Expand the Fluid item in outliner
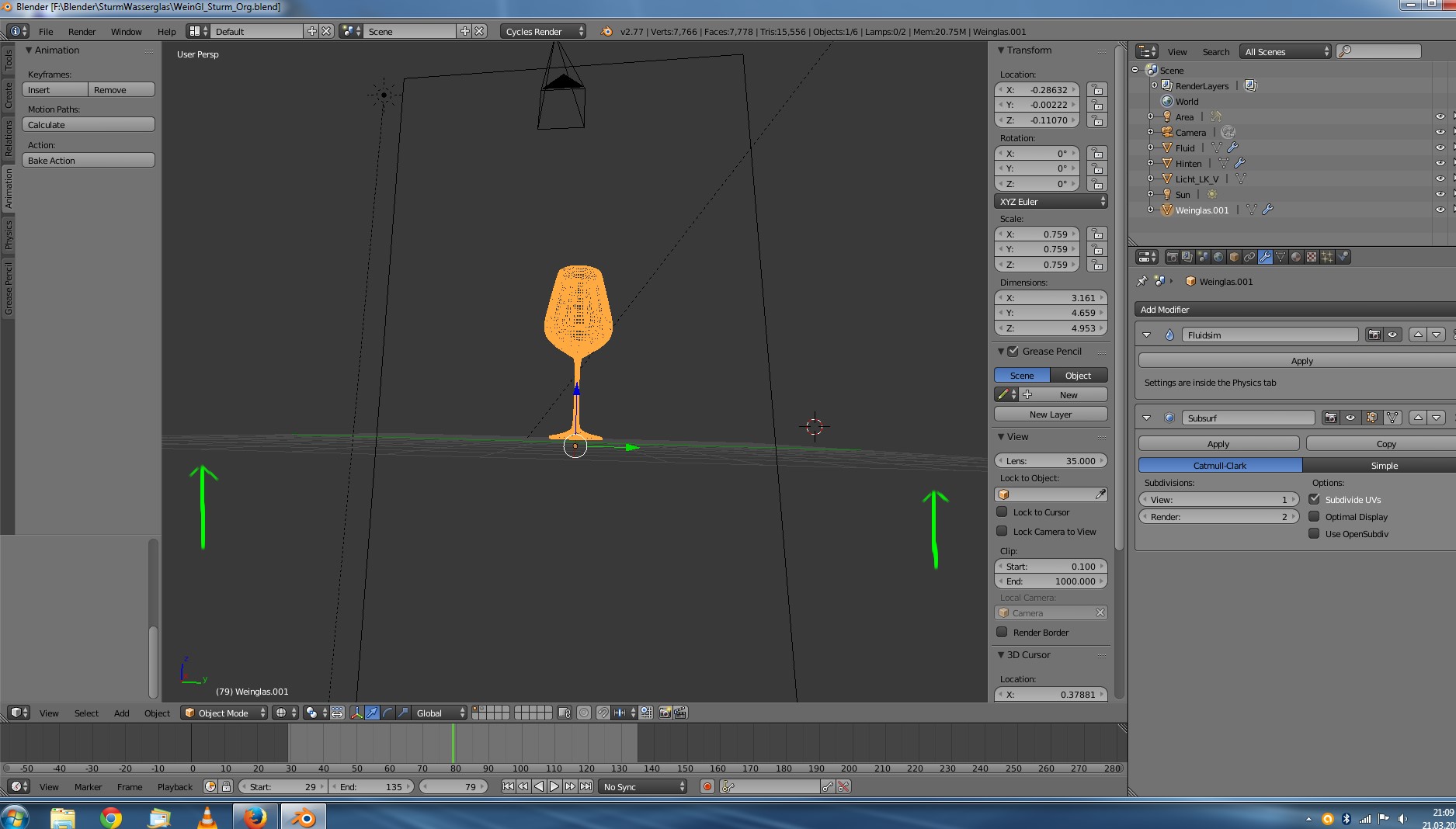Image resolution: width=1456 pixels, height=829 pixels. click(x=1151, y=147)
